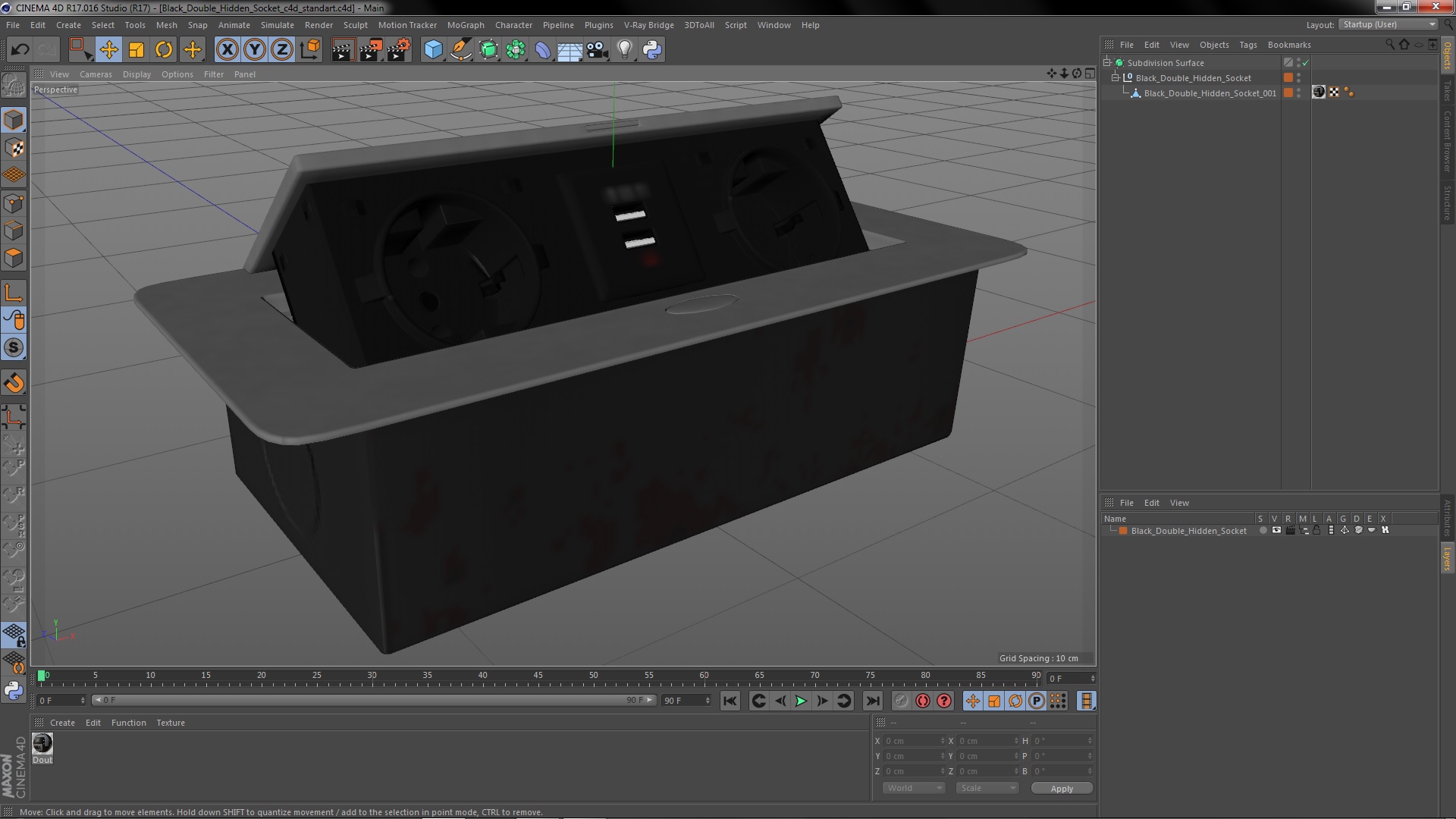Screen dimensions: 1456x819
Task: Select the Move tool in toolbar
Action: 108,50
